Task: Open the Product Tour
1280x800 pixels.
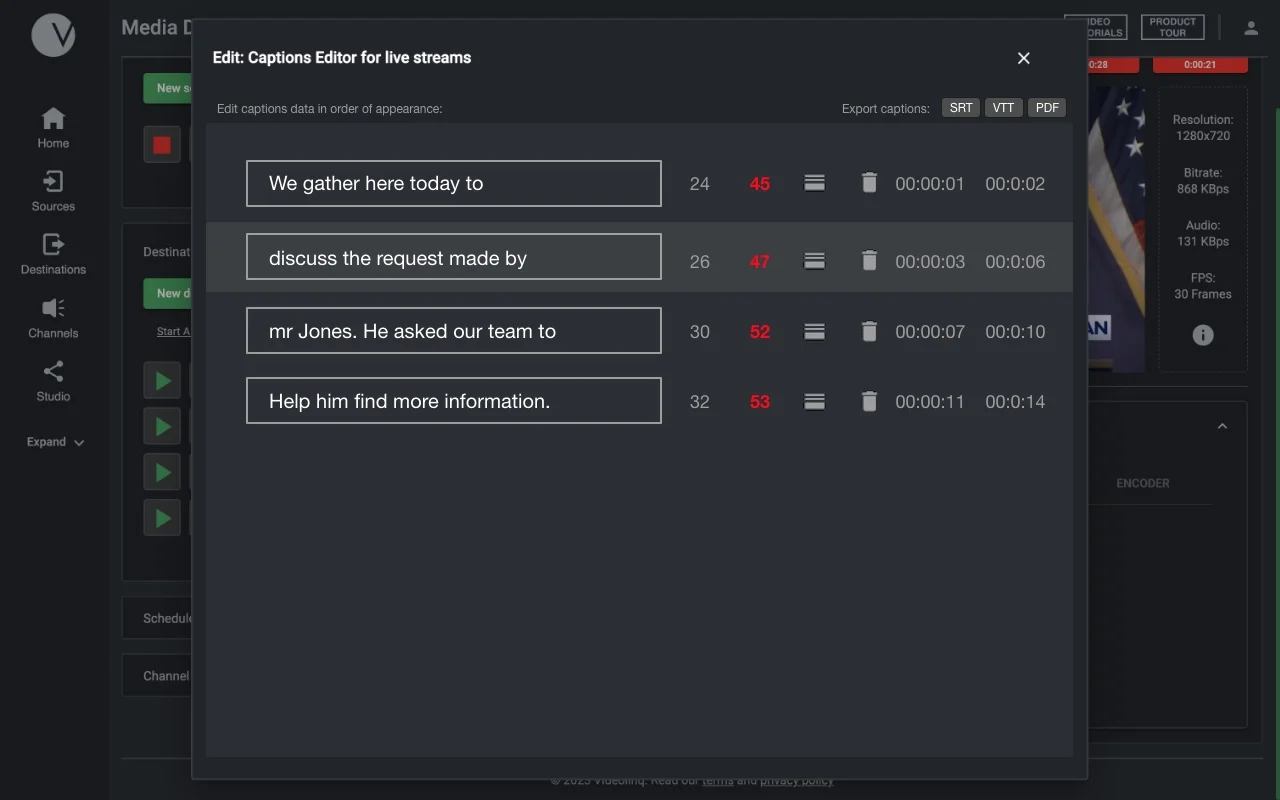Action: 1172,27
